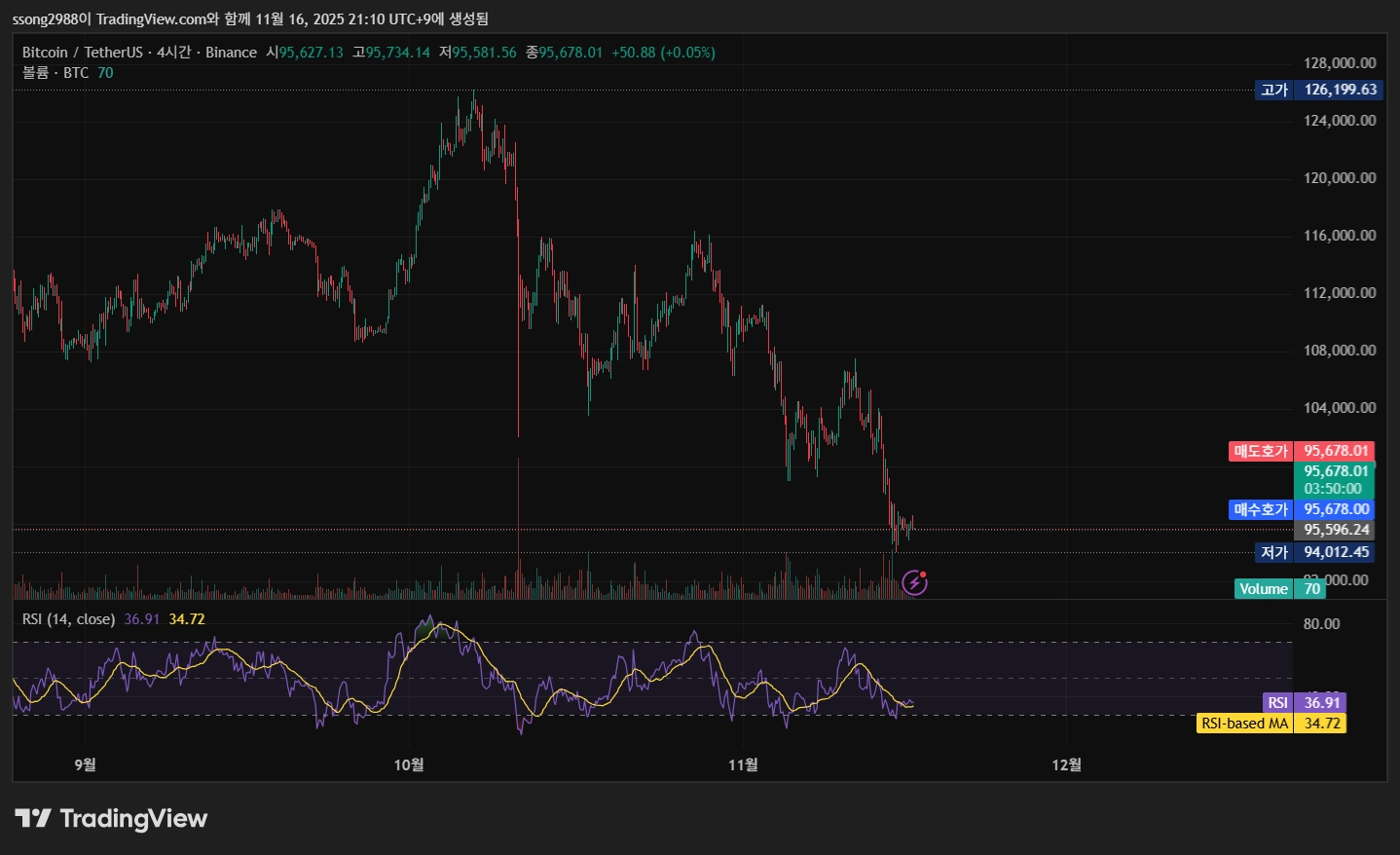Click 120,000.00 on the price scale
Image resolution: width=1400 pixels, height=855 pixels.
click(1340, 178)
